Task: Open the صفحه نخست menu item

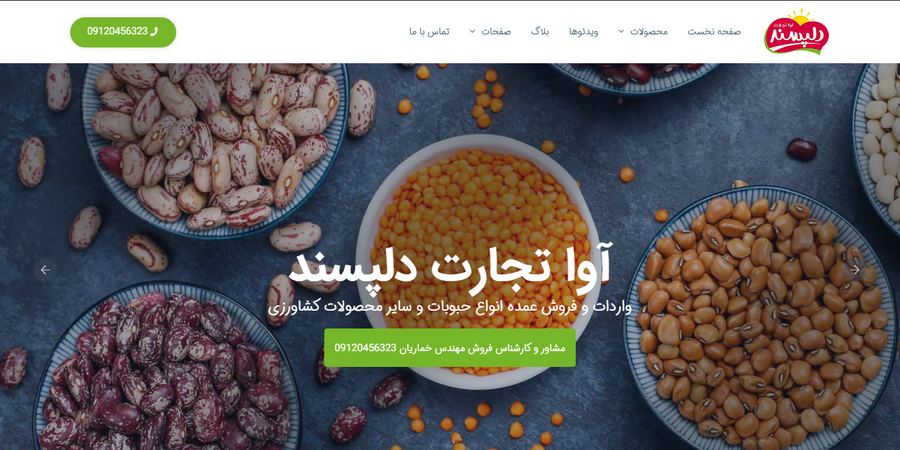Action: [x=714, y=32]
